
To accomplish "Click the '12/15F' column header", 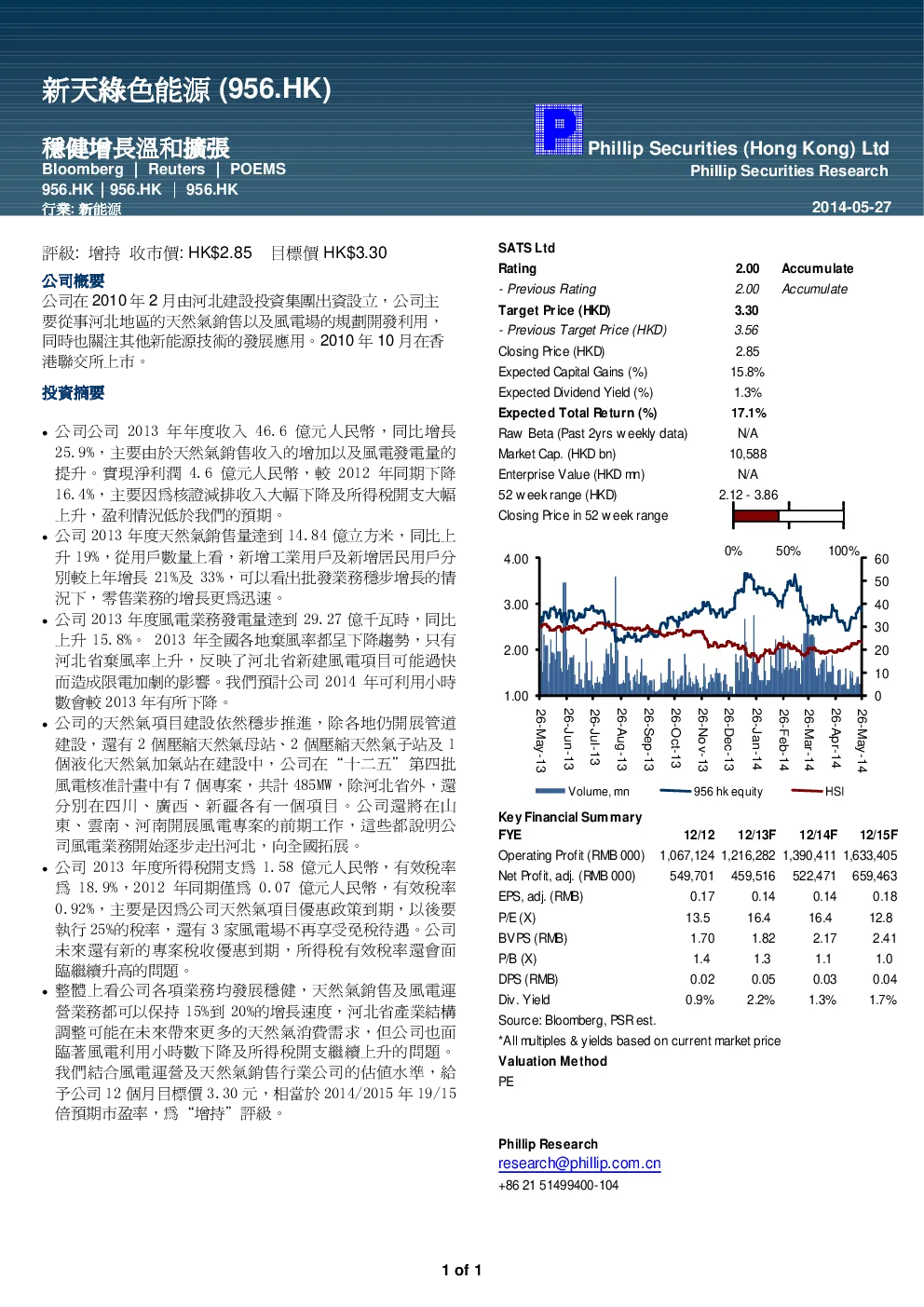I will point(878,835).
